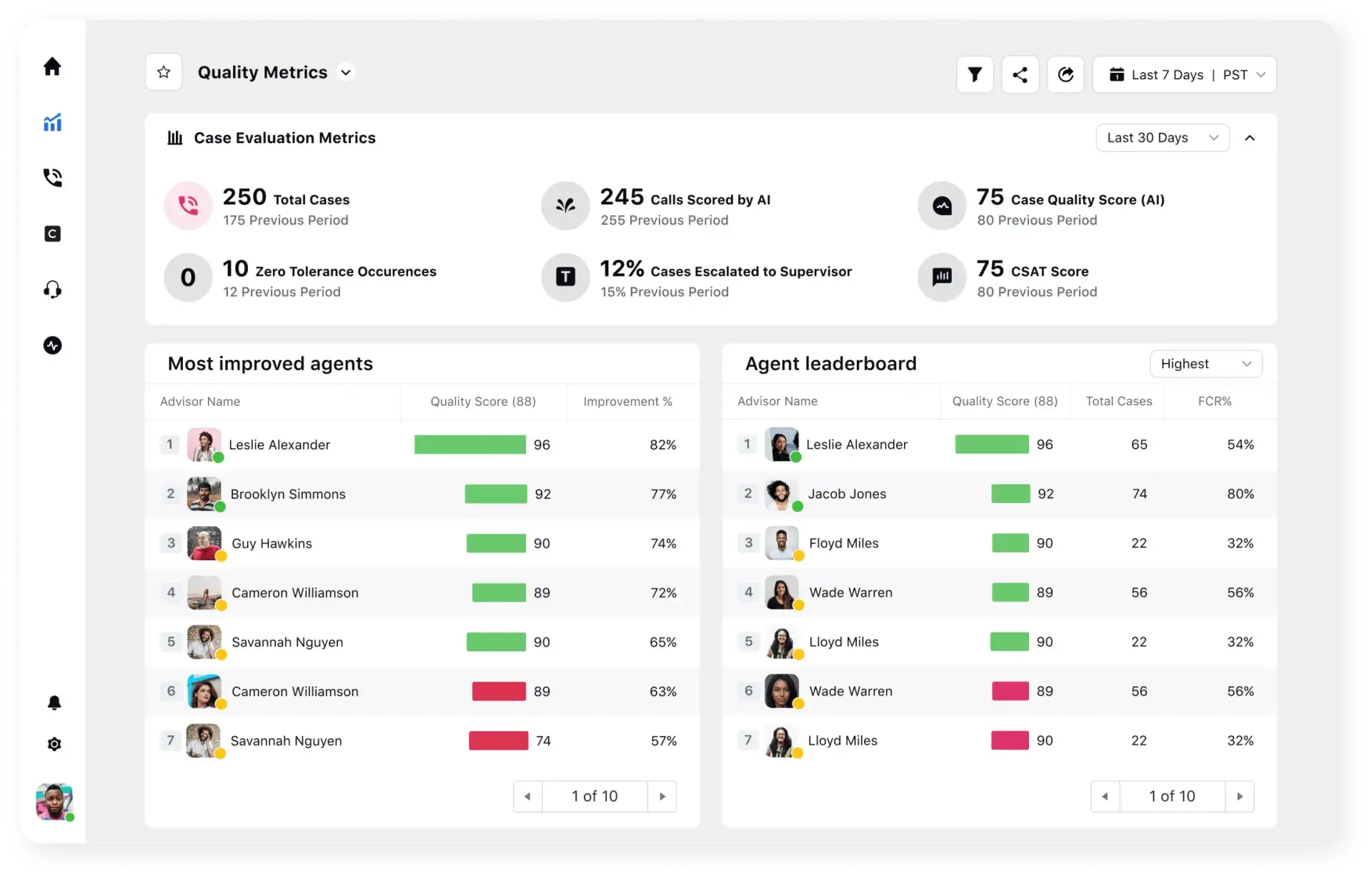1372x879 pixels.
Task: Select the PST timezone label
Action: [x=1236, y=75]
